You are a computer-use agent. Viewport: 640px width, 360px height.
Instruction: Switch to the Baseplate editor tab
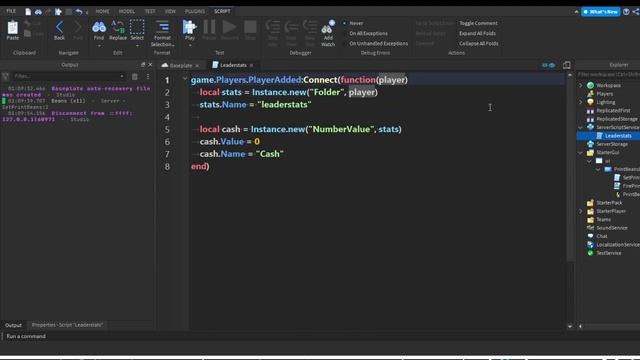(181, 65)
